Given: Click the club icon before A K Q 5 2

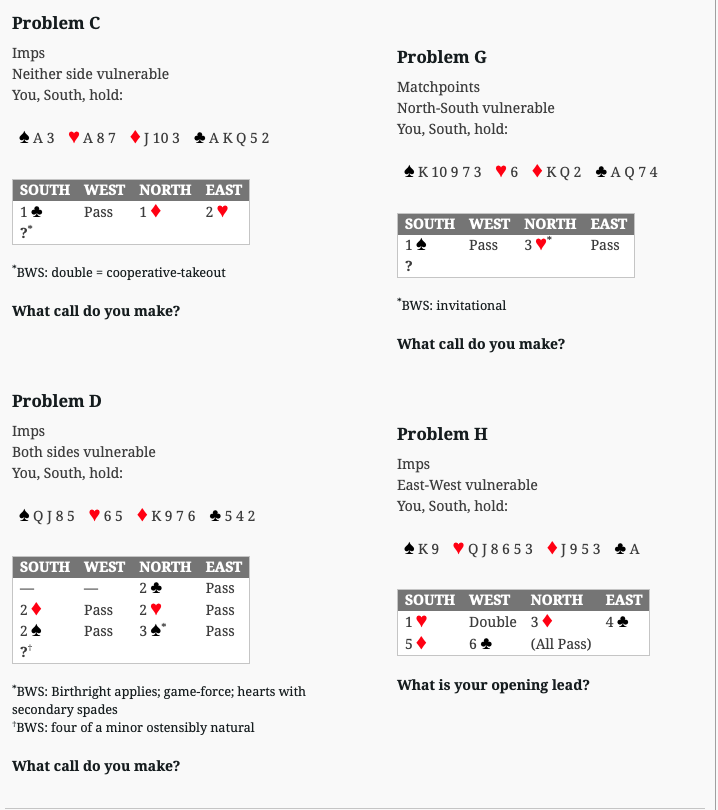Looking at the screenshot, I should click(x=199, y=137).
